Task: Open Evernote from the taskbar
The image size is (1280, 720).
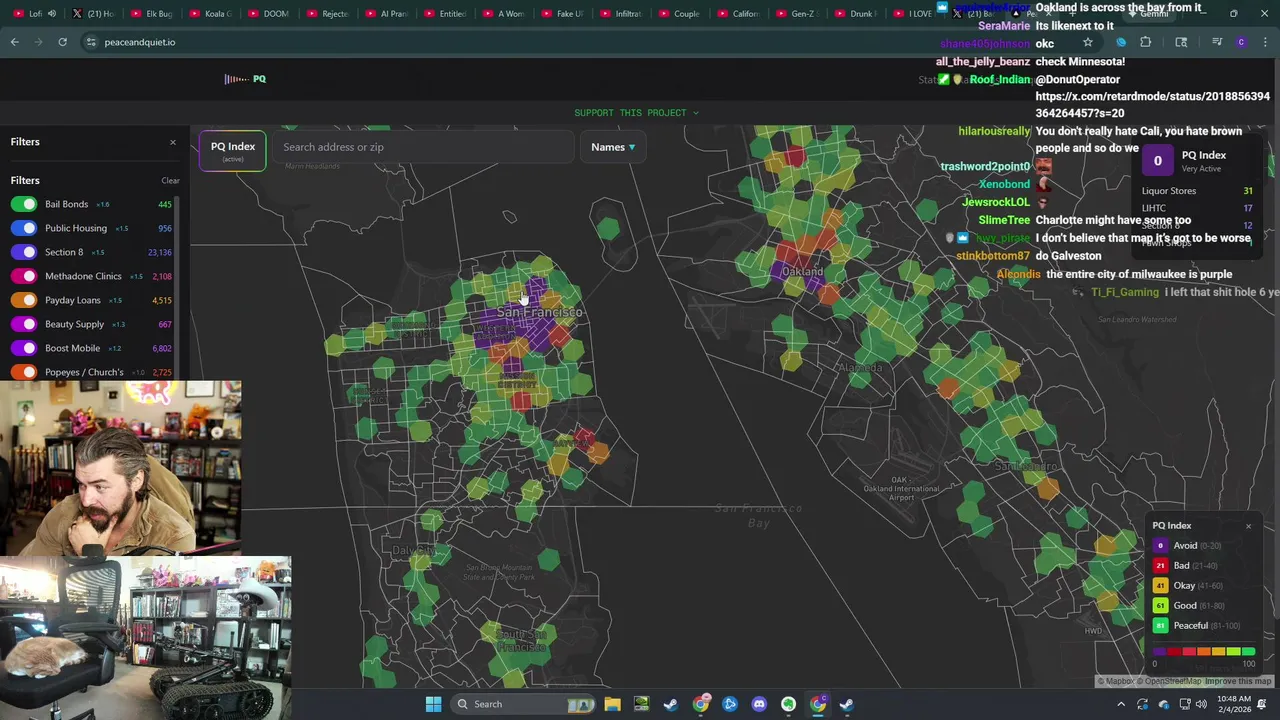Action: pyautogui.click(x=788, y=704)
